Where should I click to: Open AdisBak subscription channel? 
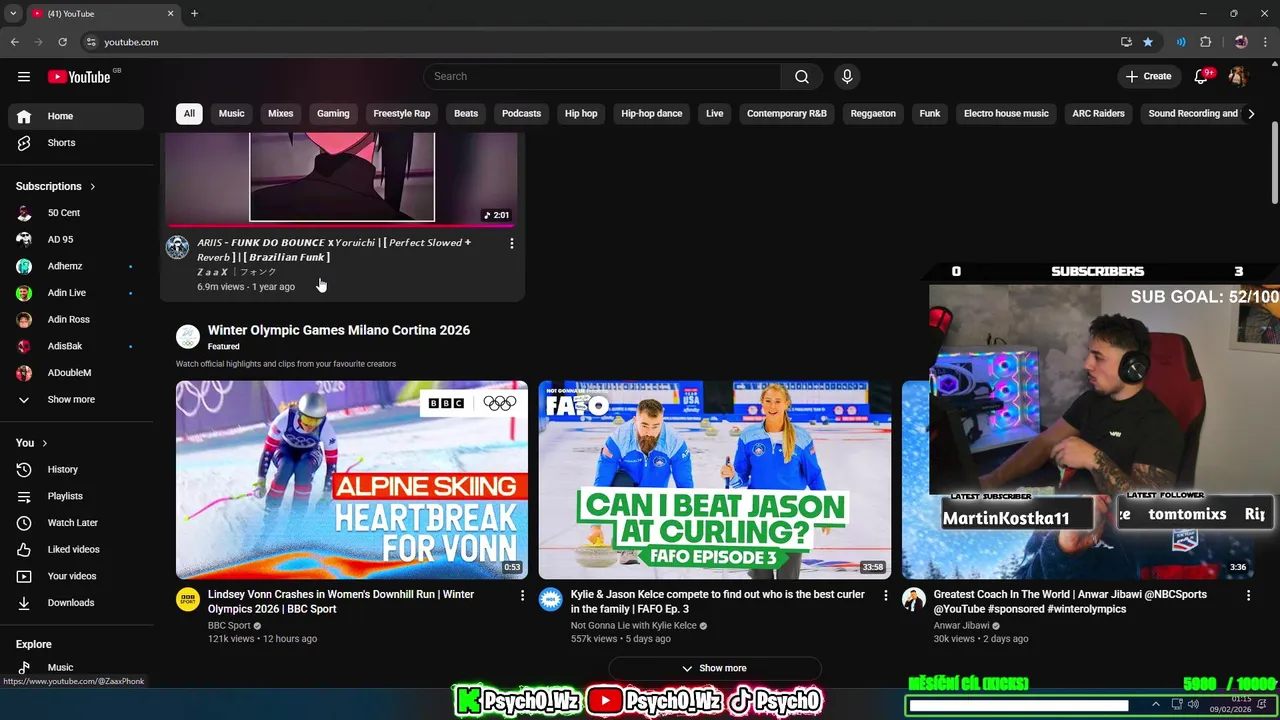pos(76,346)
